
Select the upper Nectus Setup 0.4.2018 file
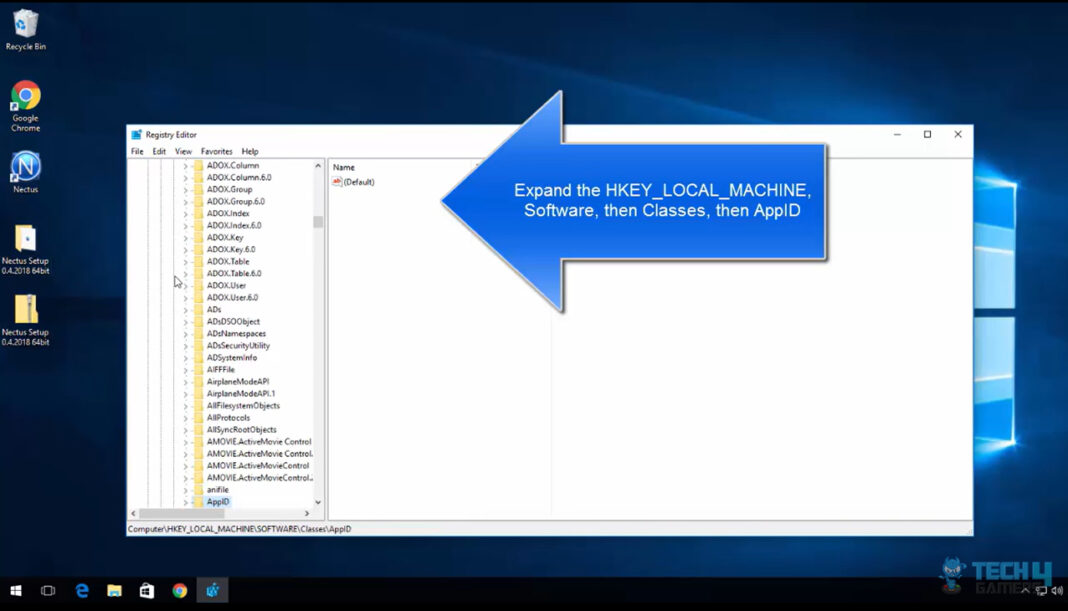[25, 249]
